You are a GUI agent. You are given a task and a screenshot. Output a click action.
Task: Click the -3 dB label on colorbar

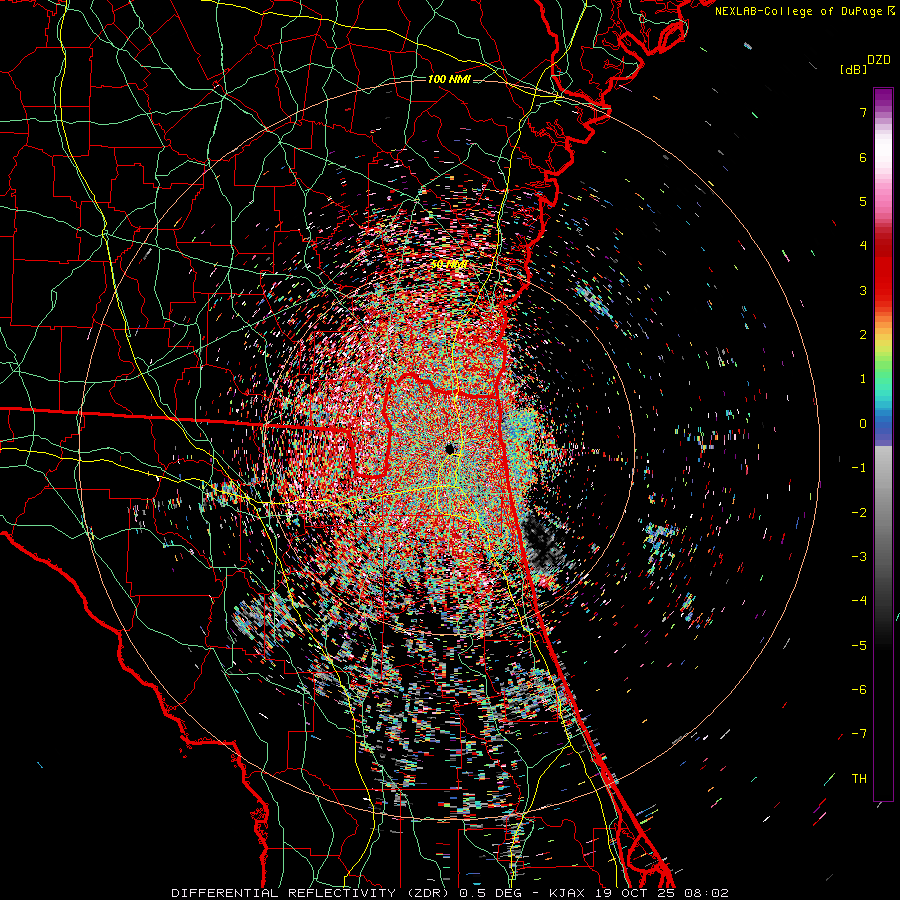[859, 557]
